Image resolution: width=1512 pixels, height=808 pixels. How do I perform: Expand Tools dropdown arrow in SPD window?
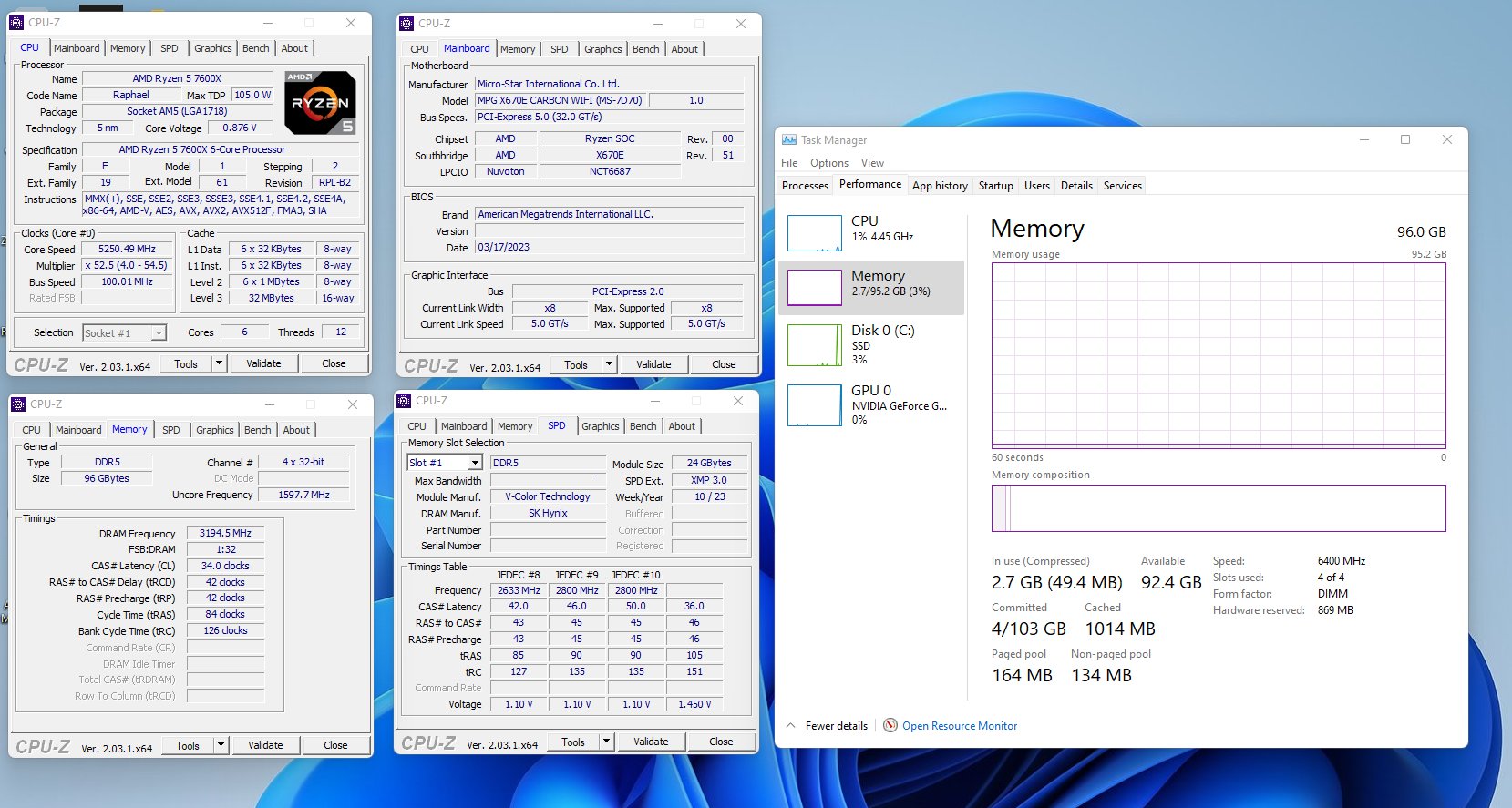click(606, 742)
